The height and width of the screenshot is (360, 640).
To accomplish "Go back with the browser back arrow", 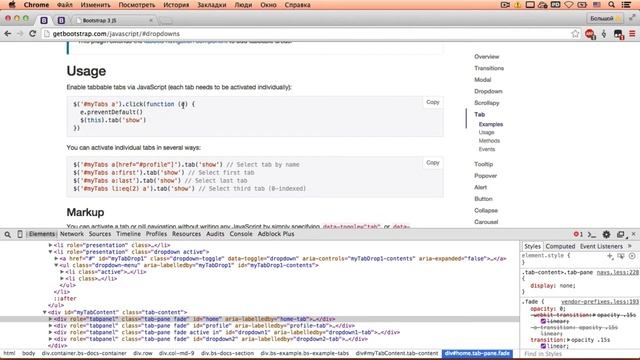I will [7, 34].
